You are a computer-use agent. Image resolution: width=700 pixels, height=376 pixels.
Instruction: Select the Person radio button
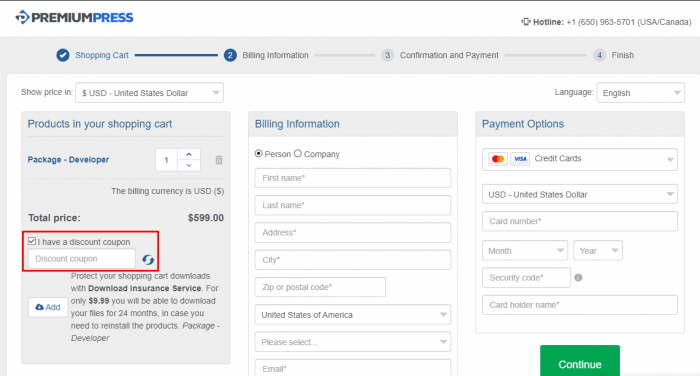(258, 154)
